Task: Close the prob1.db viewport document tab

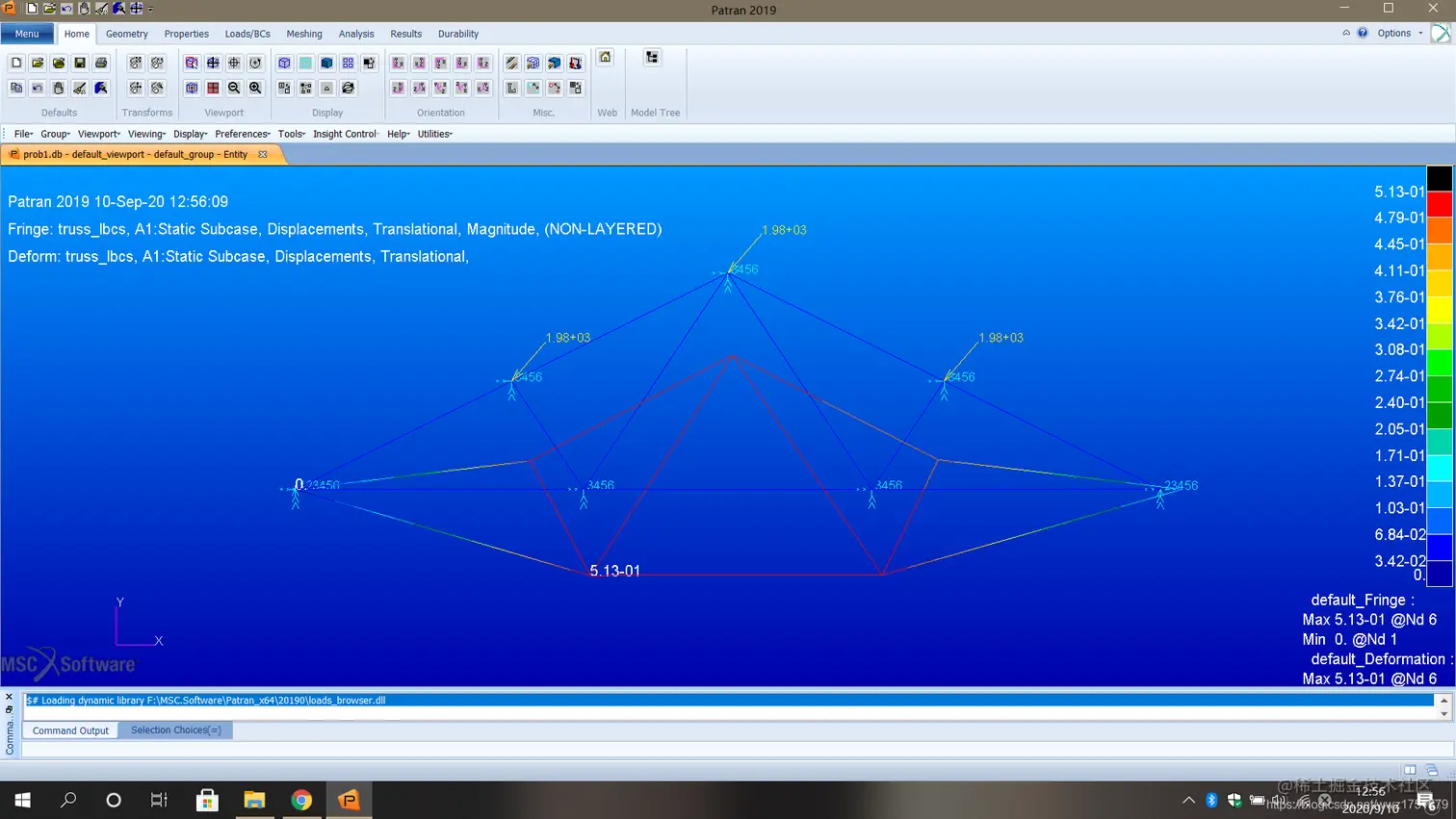Action: (263, 154)
